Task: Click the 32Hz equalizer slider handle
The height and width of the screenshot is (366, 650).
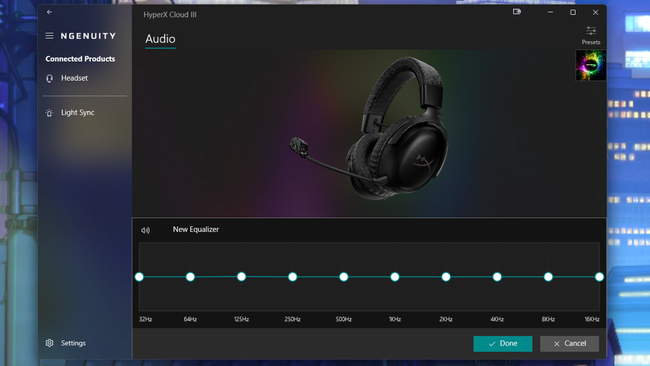Action: tap(139, 276)
